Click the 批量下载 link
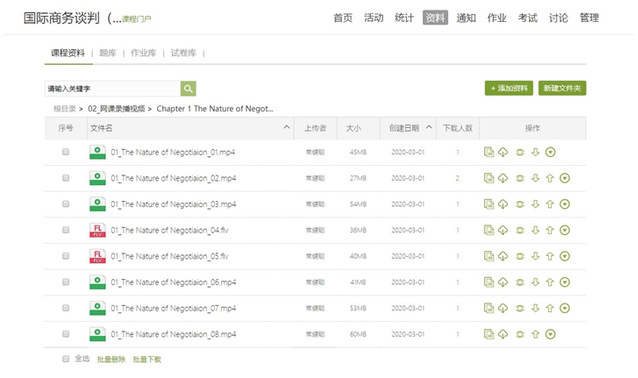The image size is (638, 378). [x=147, y=359]
